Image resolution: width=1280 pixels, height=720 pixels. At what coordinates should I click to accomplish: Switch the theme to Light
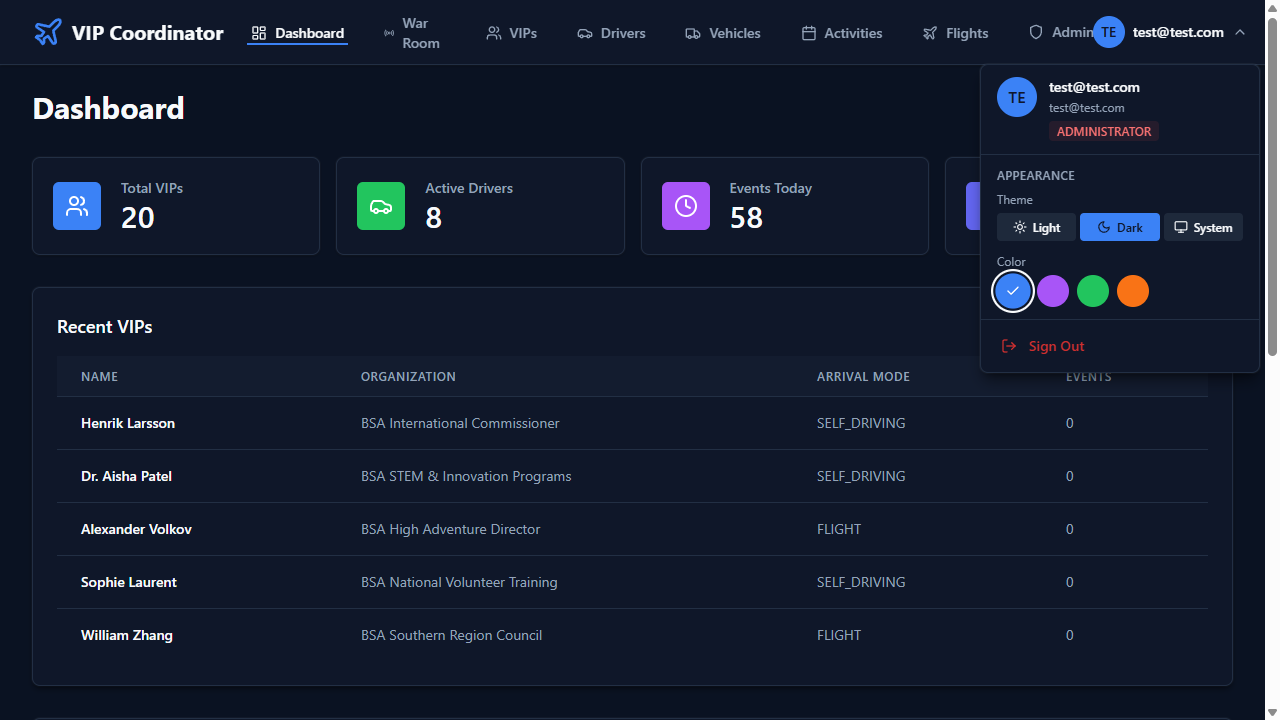point(1036,228)
